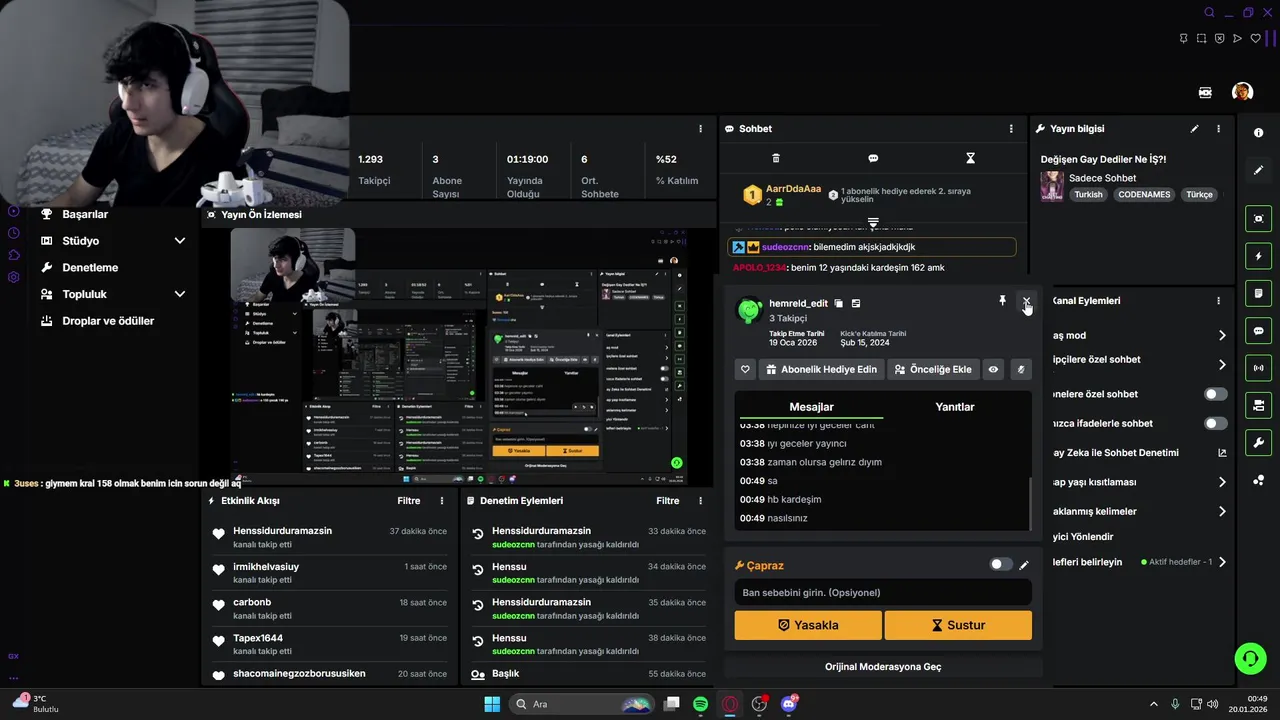This screenshot has height=720, width=1280.
Task: Expand banned words row chevron
Action: 1221,511
